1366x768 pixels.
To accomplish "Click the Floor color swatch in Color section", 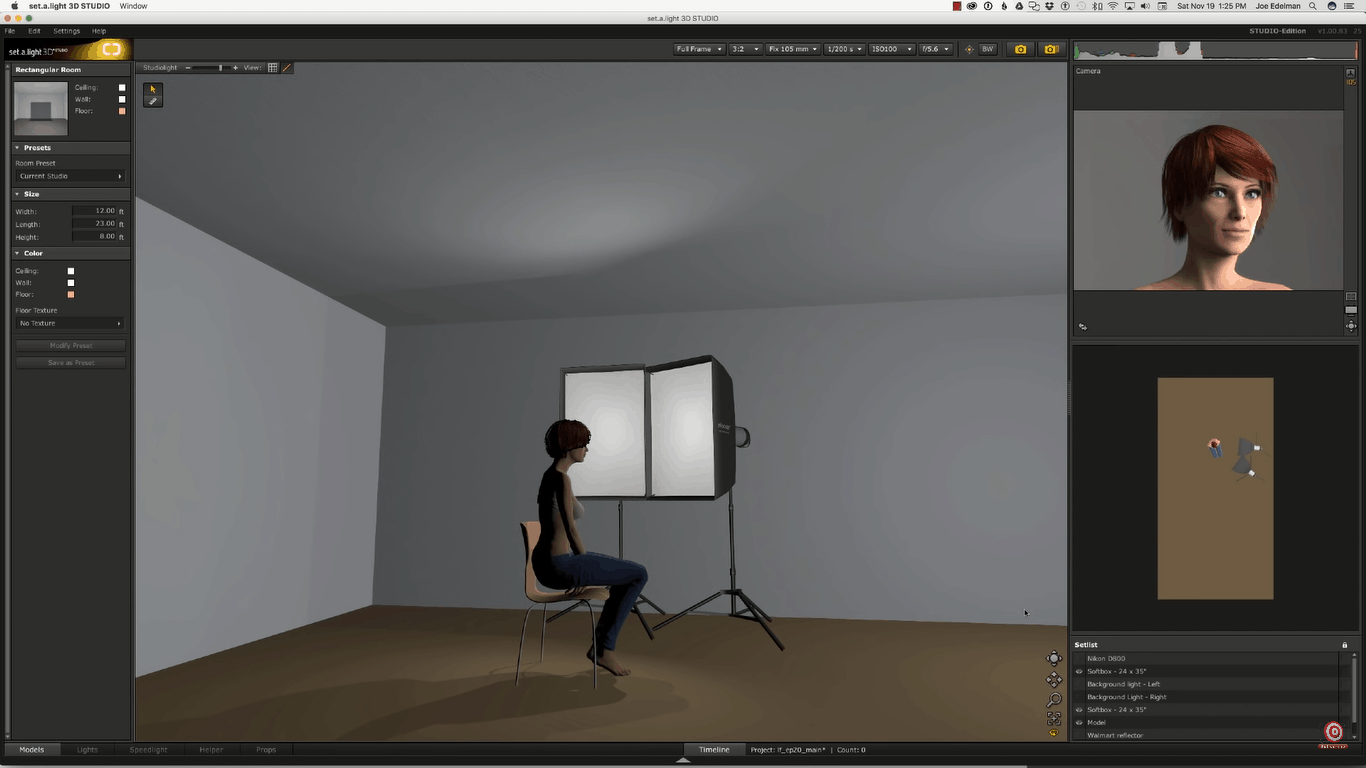I will point(71,295).
